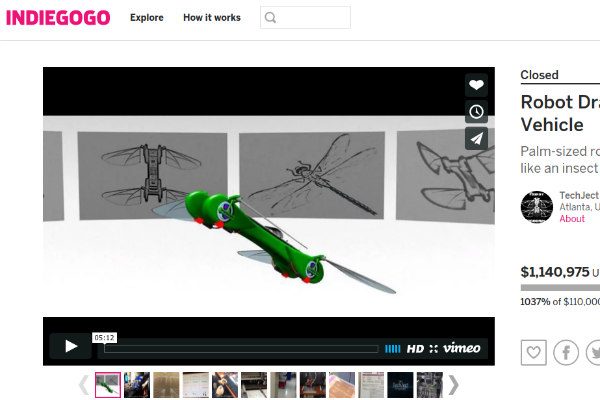Show next gallery thumbnails

click(453, 385)
